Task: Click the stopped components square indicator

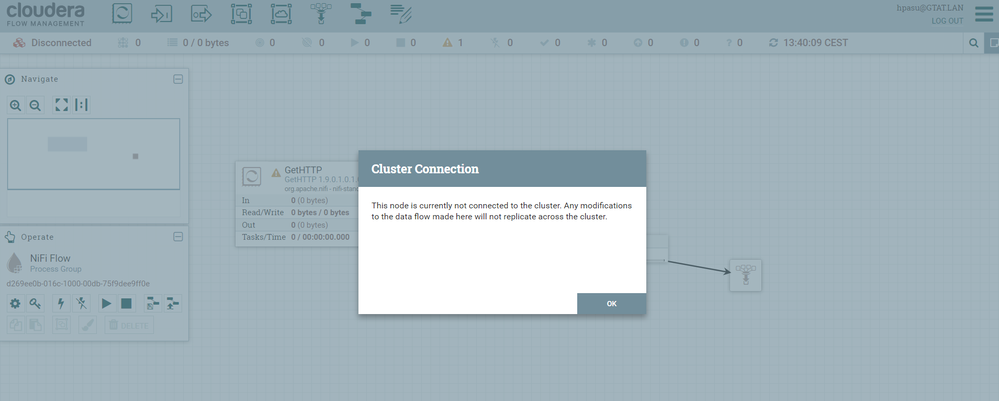Action: pyautogui.click(x=406, y=43)
